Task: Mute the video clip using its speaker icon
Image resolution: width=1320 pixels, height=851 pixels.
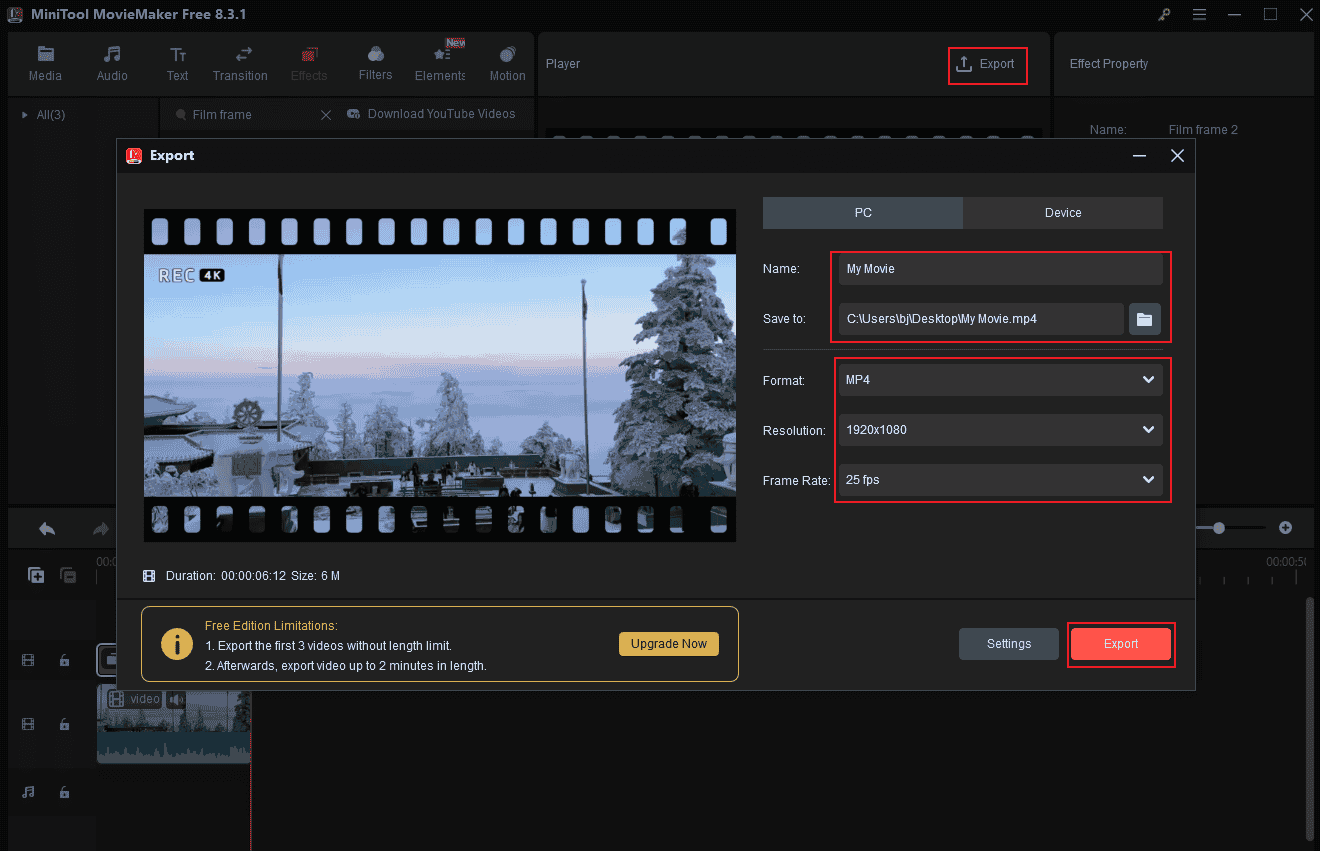Action: point(176,699)
